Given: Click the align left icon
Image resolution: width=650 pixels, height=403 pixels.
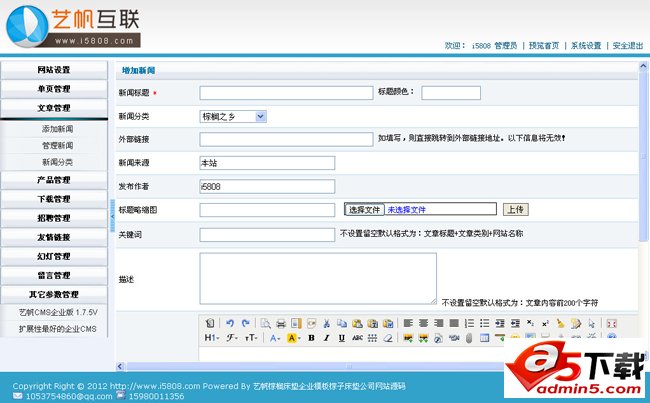Looking at the screenshot, I should click(x=409, y=323).
